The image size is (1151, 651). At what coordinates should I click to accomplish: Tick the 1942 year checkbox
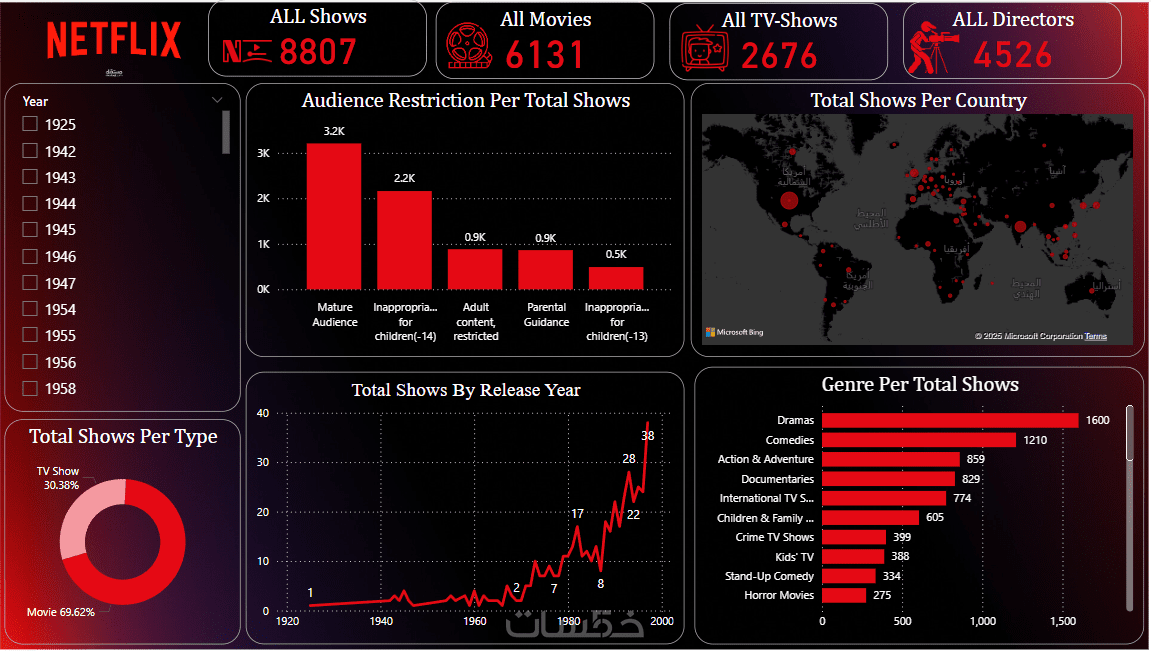point(30,150)
